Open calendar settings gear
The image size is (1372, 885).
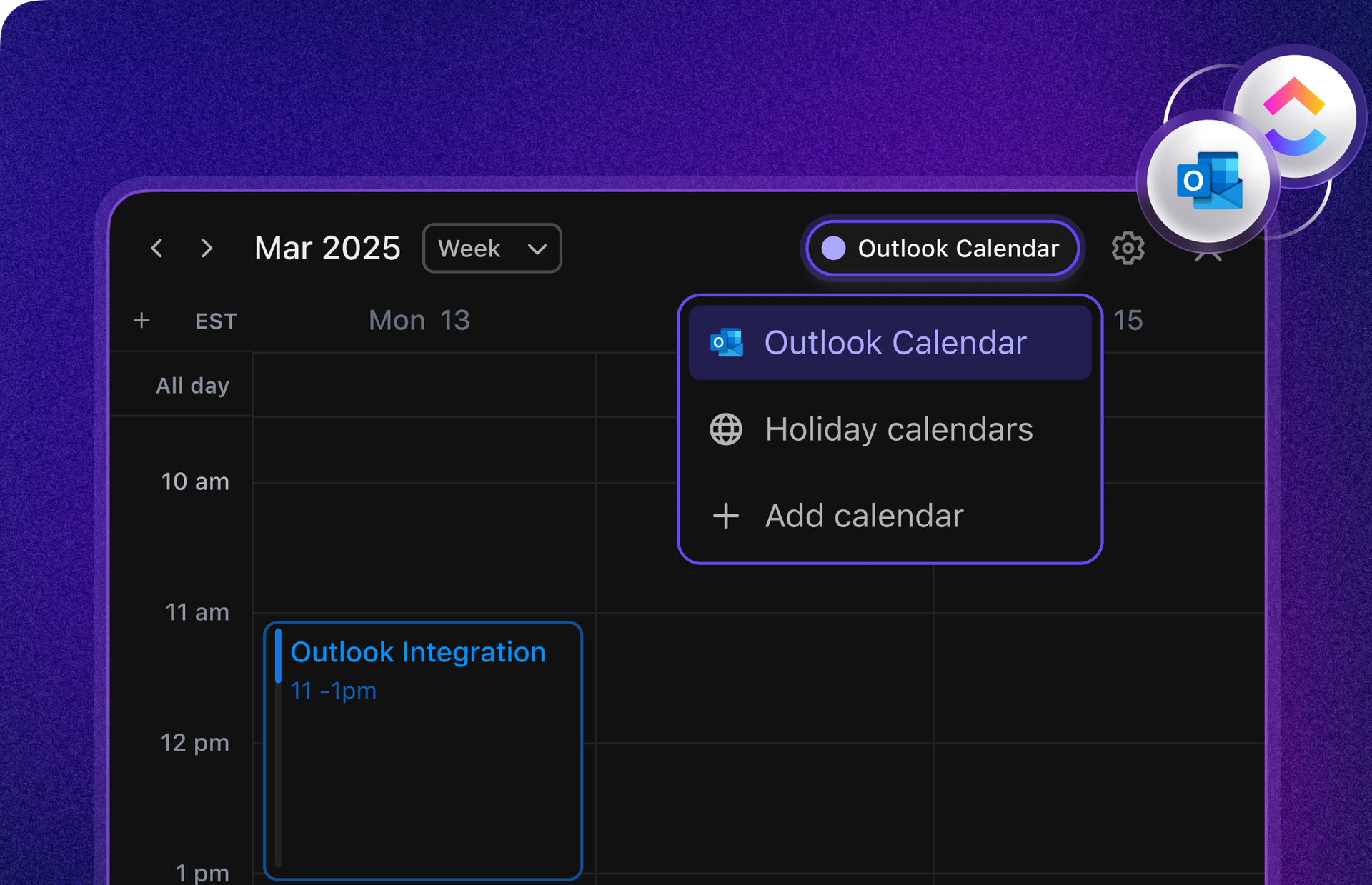coord(1128,249)
